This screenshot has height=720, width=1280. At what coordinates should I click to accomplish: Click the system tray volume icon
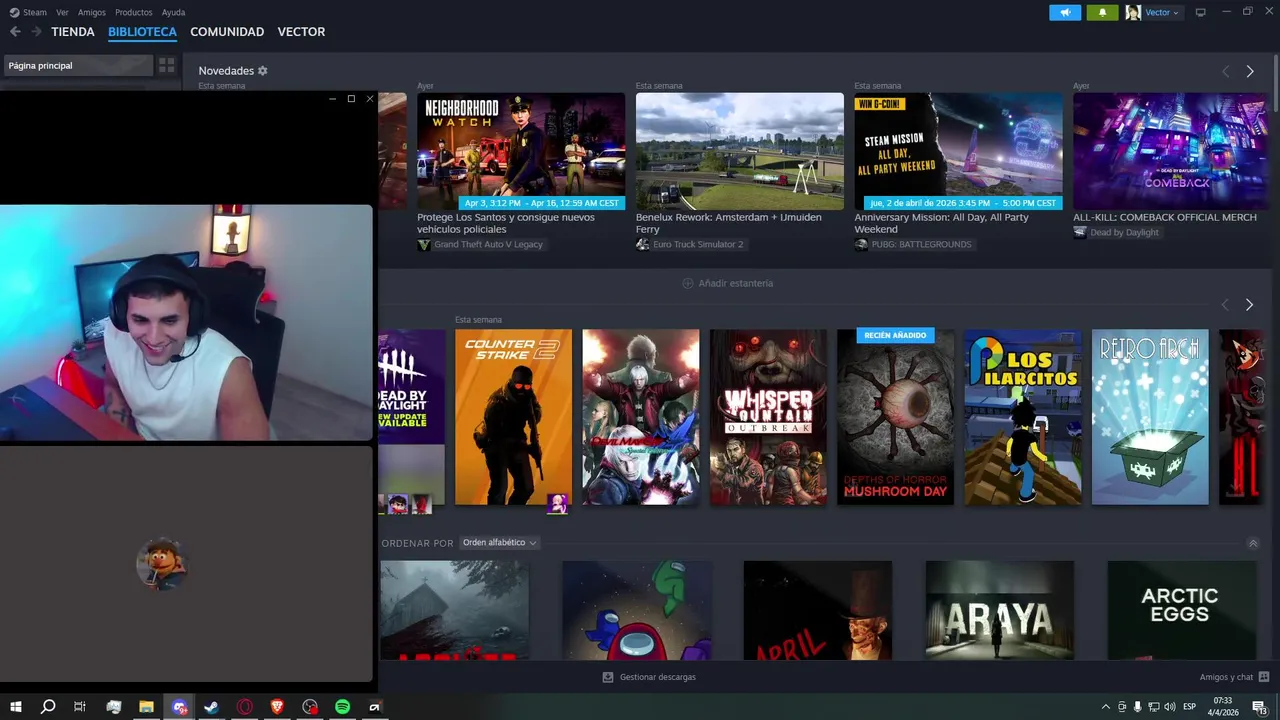coord(1170,707)
